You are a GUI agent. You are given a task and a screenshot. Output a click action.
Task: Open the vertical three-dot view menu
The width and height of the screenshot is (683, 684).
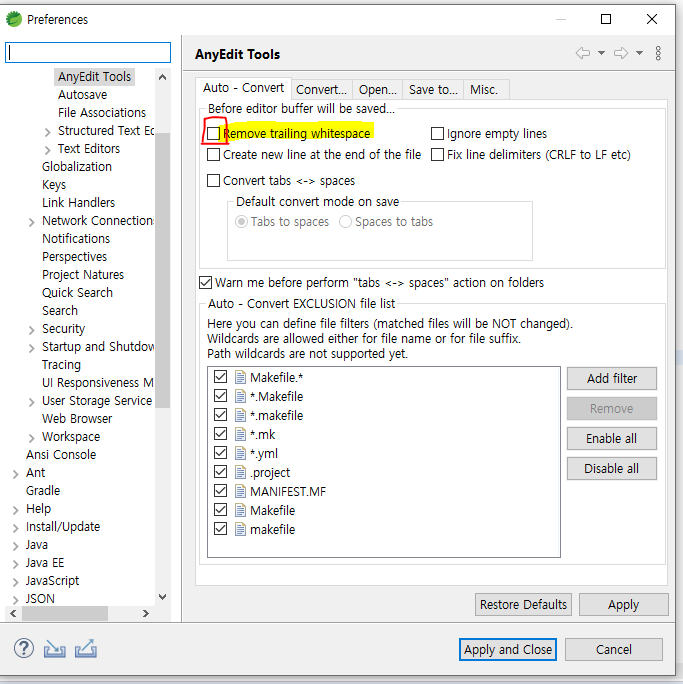(x=658, y=53)
